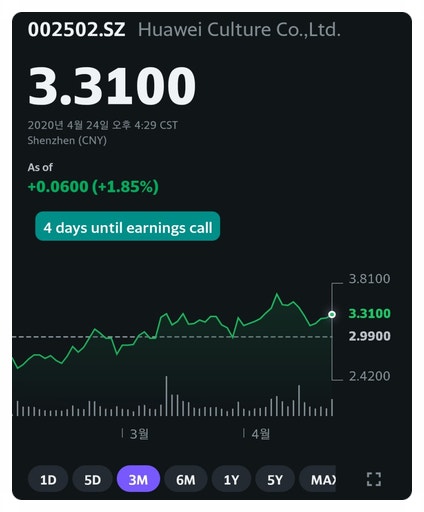This screenshot has height=512, width=424.
Task: Click the large 3.3100 price headline
Action: [x=112, y=86]
